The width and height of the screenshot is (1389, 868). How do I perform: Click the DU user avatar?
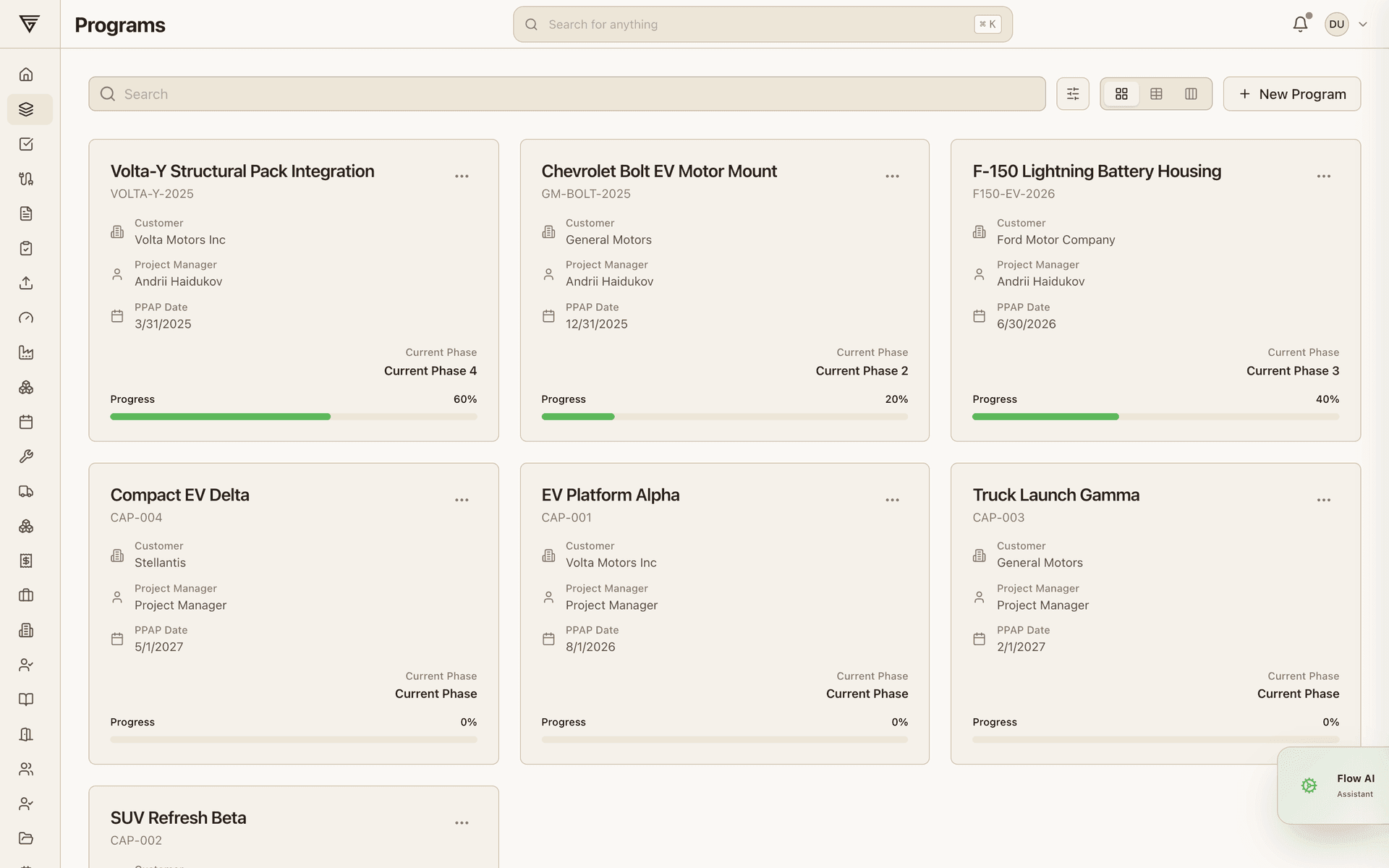click(x=1336, y=24)
